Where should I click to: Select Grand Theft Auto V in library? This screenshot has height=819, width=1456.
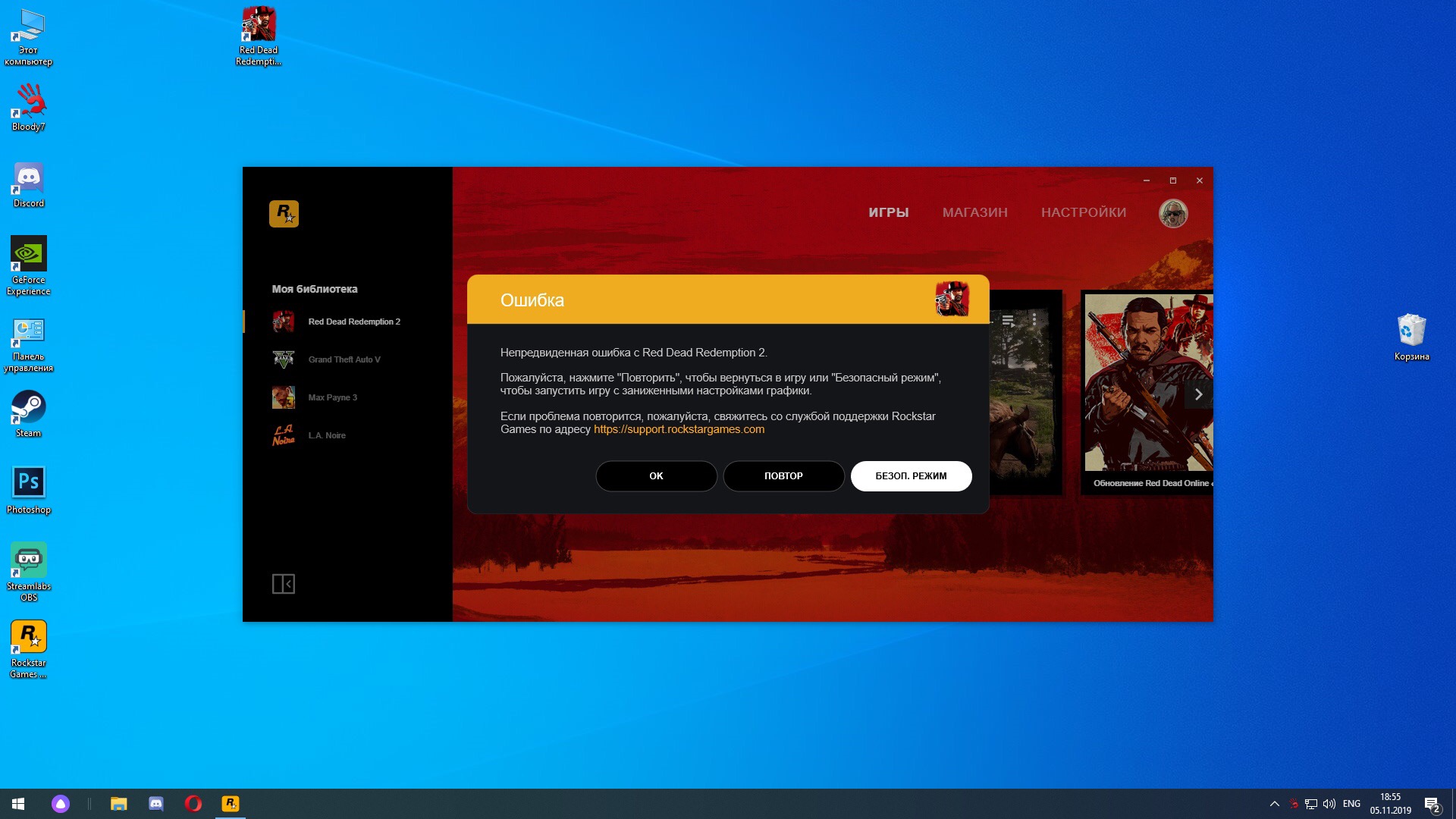tap(344, 359)
